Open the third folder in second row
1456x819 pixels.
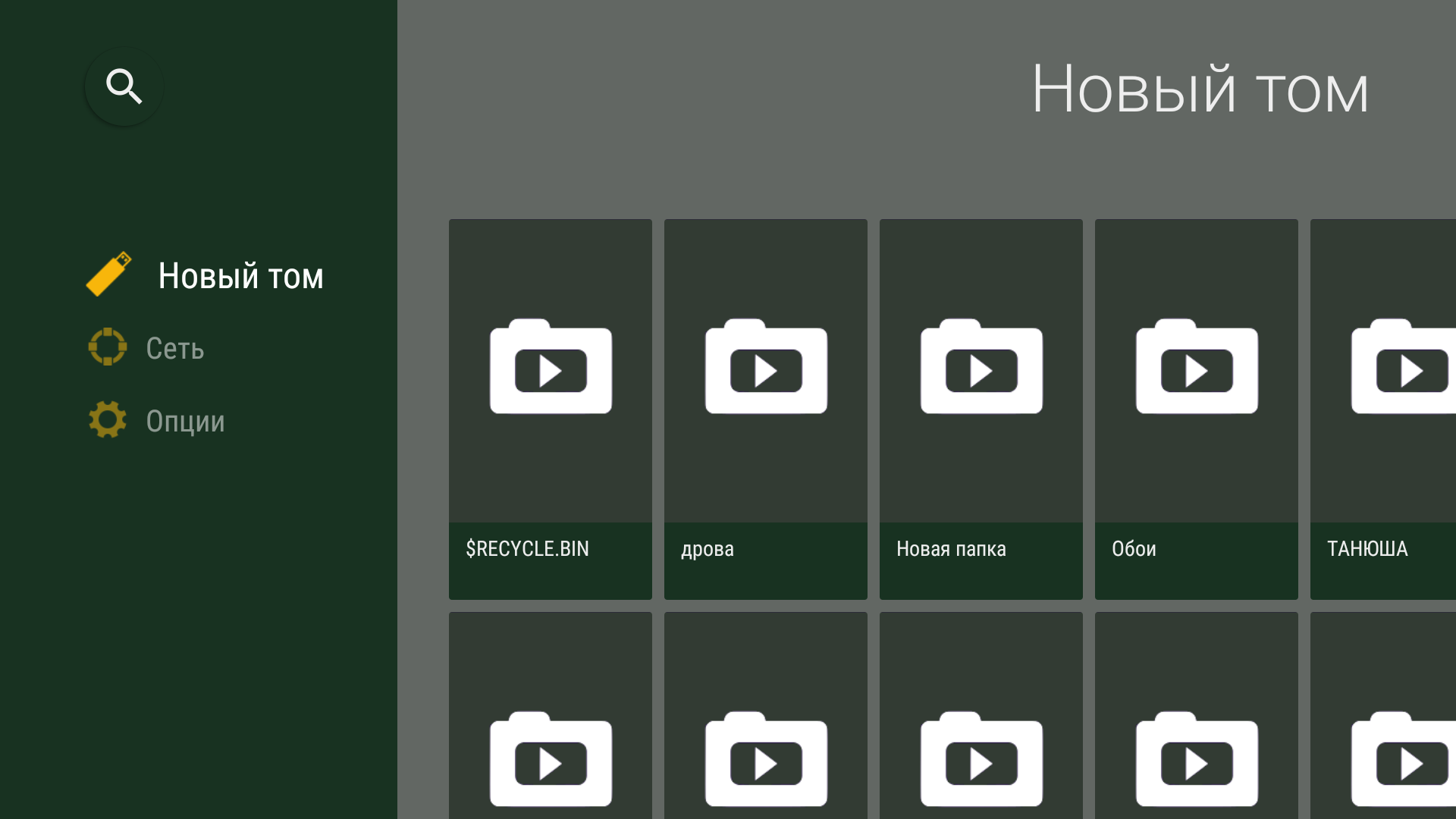point(981,758)
